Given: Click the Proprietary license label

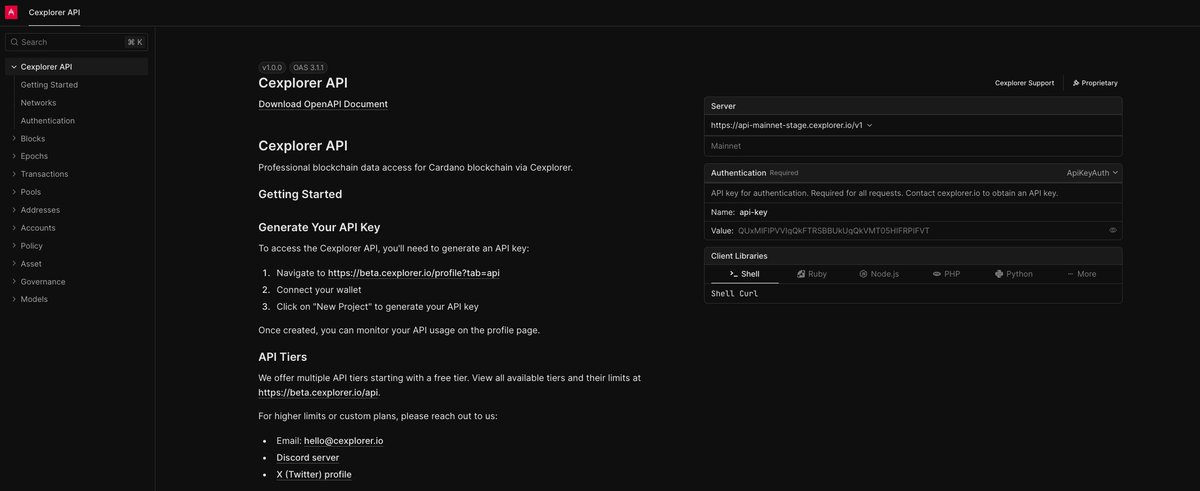Looking at the screenshot, I should (x=1095, y=83).
